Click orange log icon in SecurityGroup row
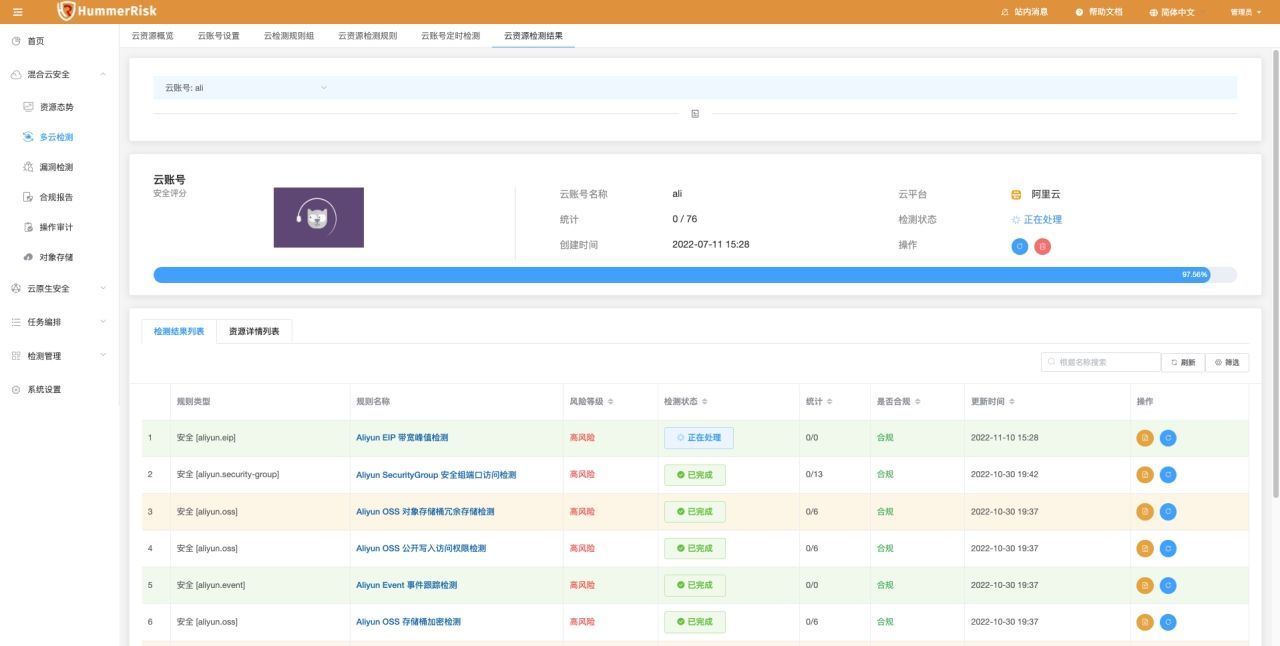This screenshot has width=1280, height=646. tap(1146, 475)
